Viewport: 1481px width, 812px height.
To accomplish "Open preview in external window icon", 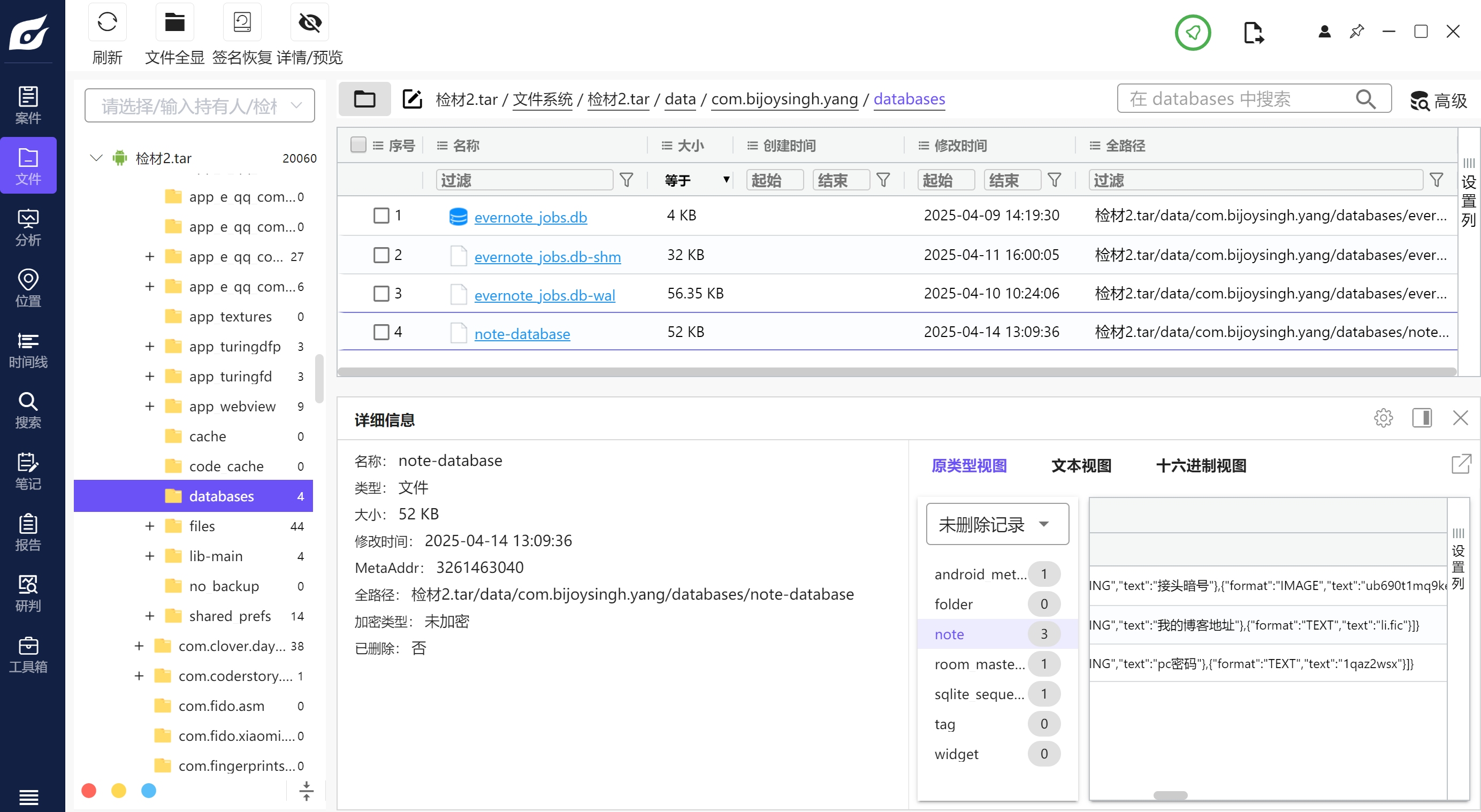I will [x=1461, y=464].
